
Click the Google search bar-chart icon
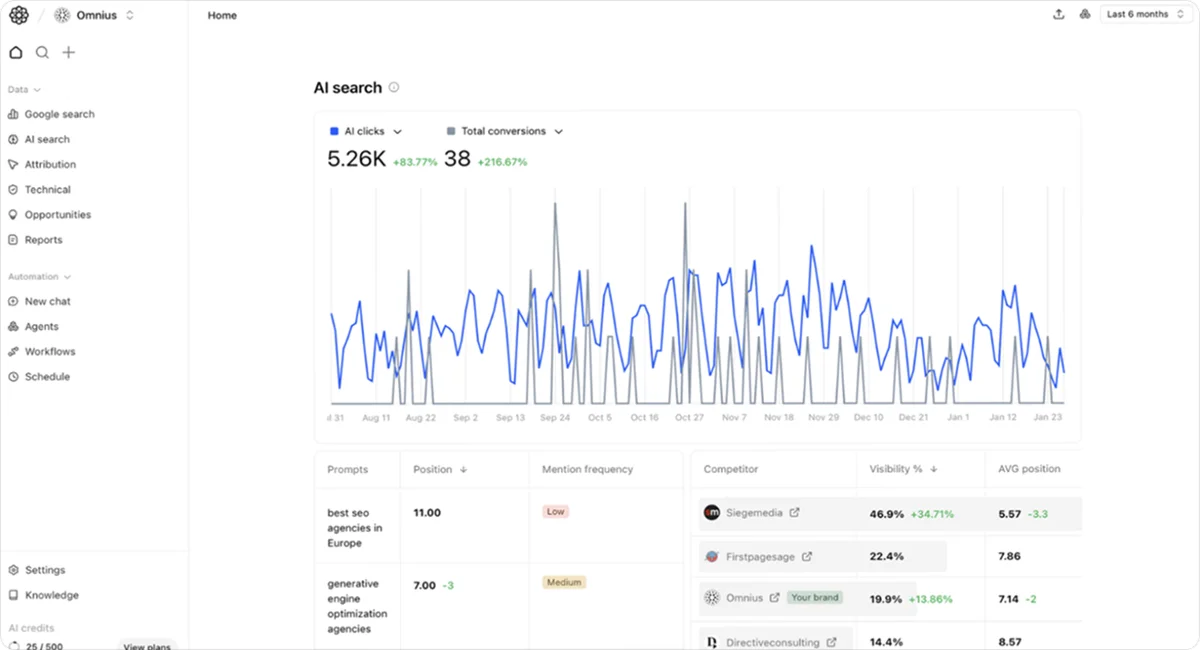(13, 114)
